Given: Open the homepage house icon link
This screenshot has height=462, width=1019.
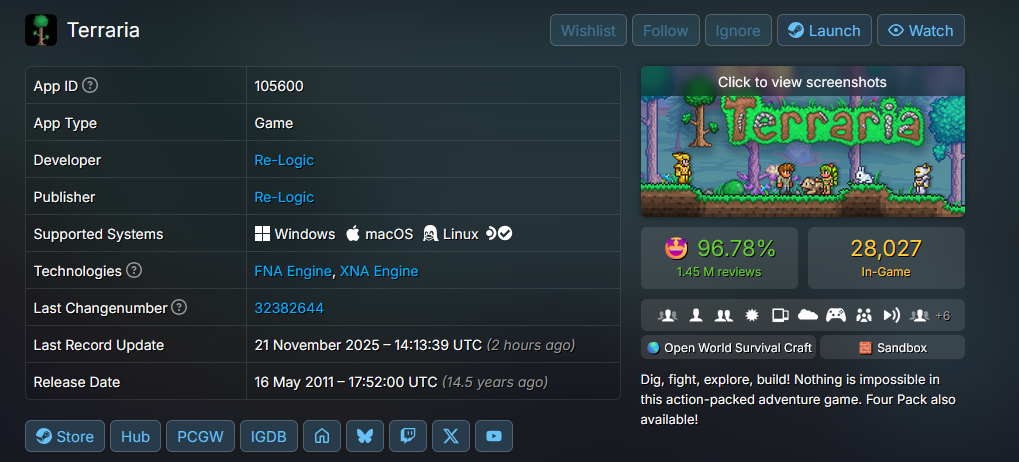Looking at the screenshot, I should click(x=322, y=436).
